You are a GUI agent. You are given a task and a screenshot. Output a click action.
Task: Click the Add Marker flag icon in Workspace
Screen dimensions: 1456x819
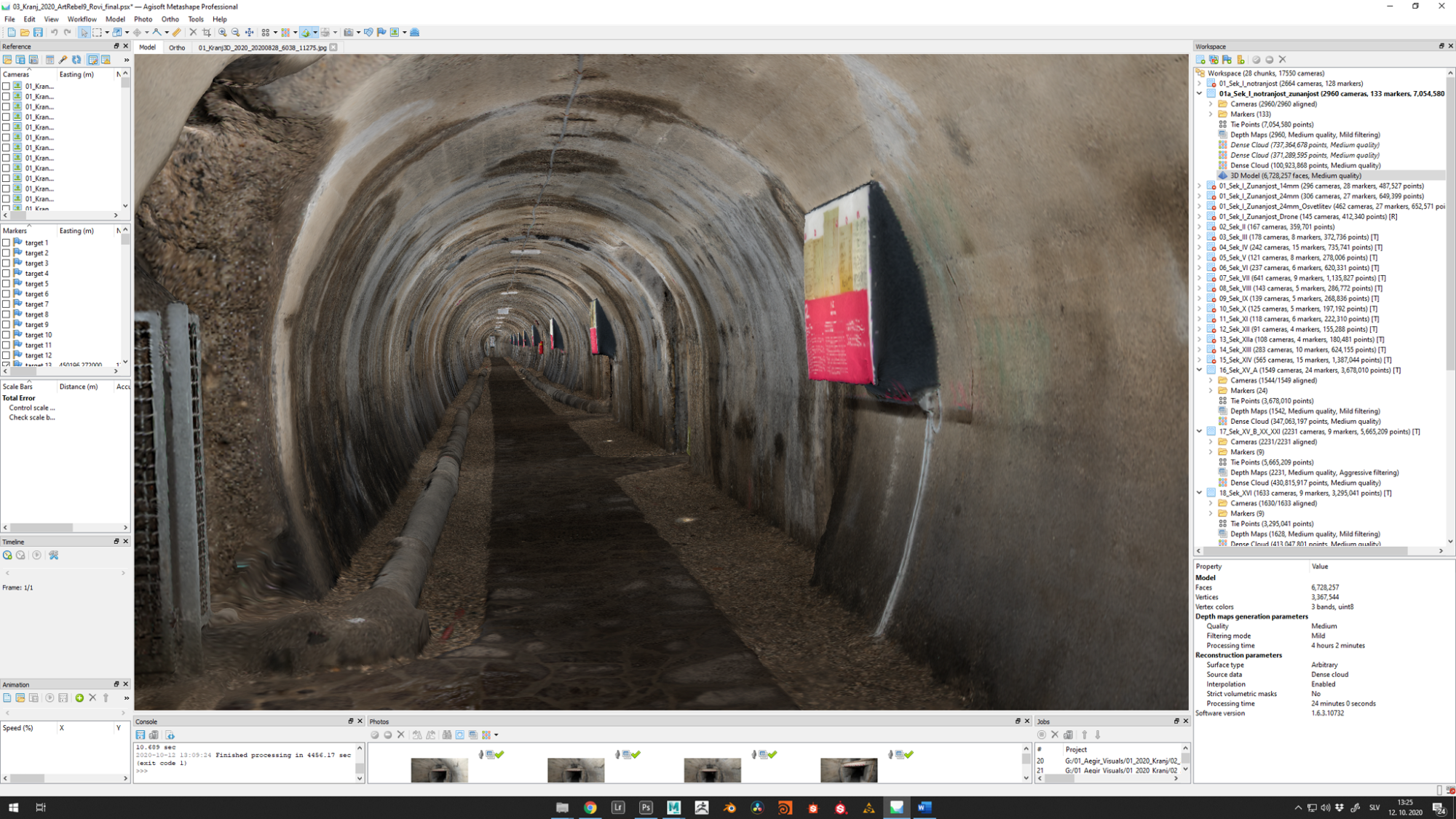coord(1227,60)
